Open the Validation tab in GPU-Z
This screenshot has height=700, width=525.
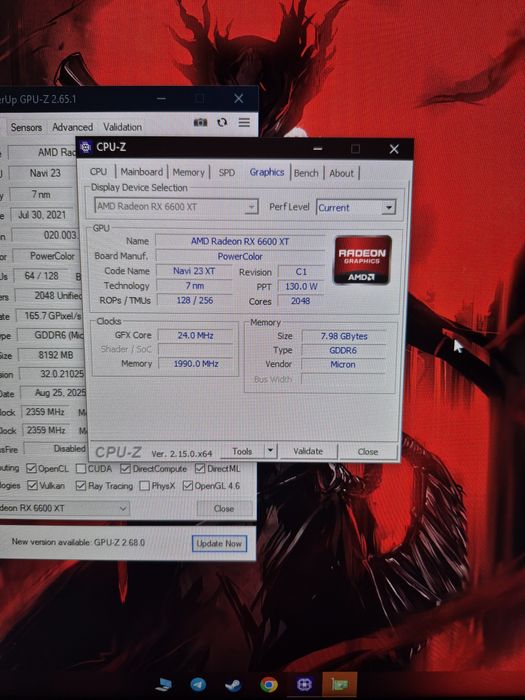122,127
